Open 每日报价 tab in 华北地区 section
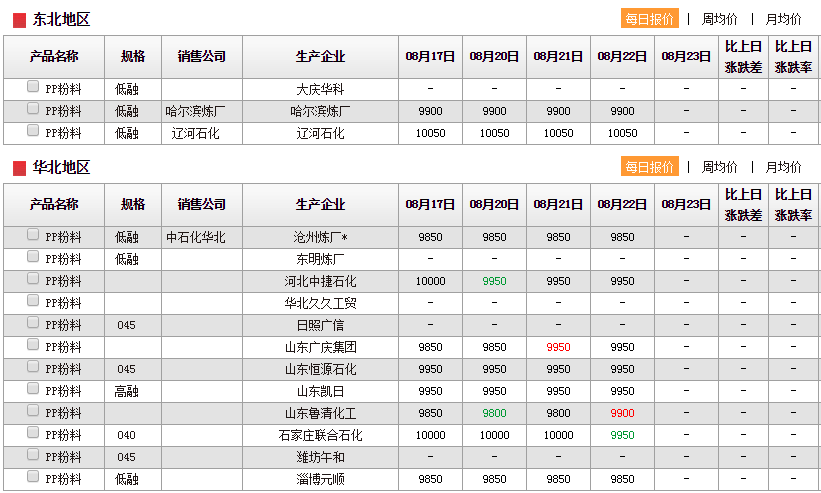This screenshot has width=821, height=493. coord(649,167)
